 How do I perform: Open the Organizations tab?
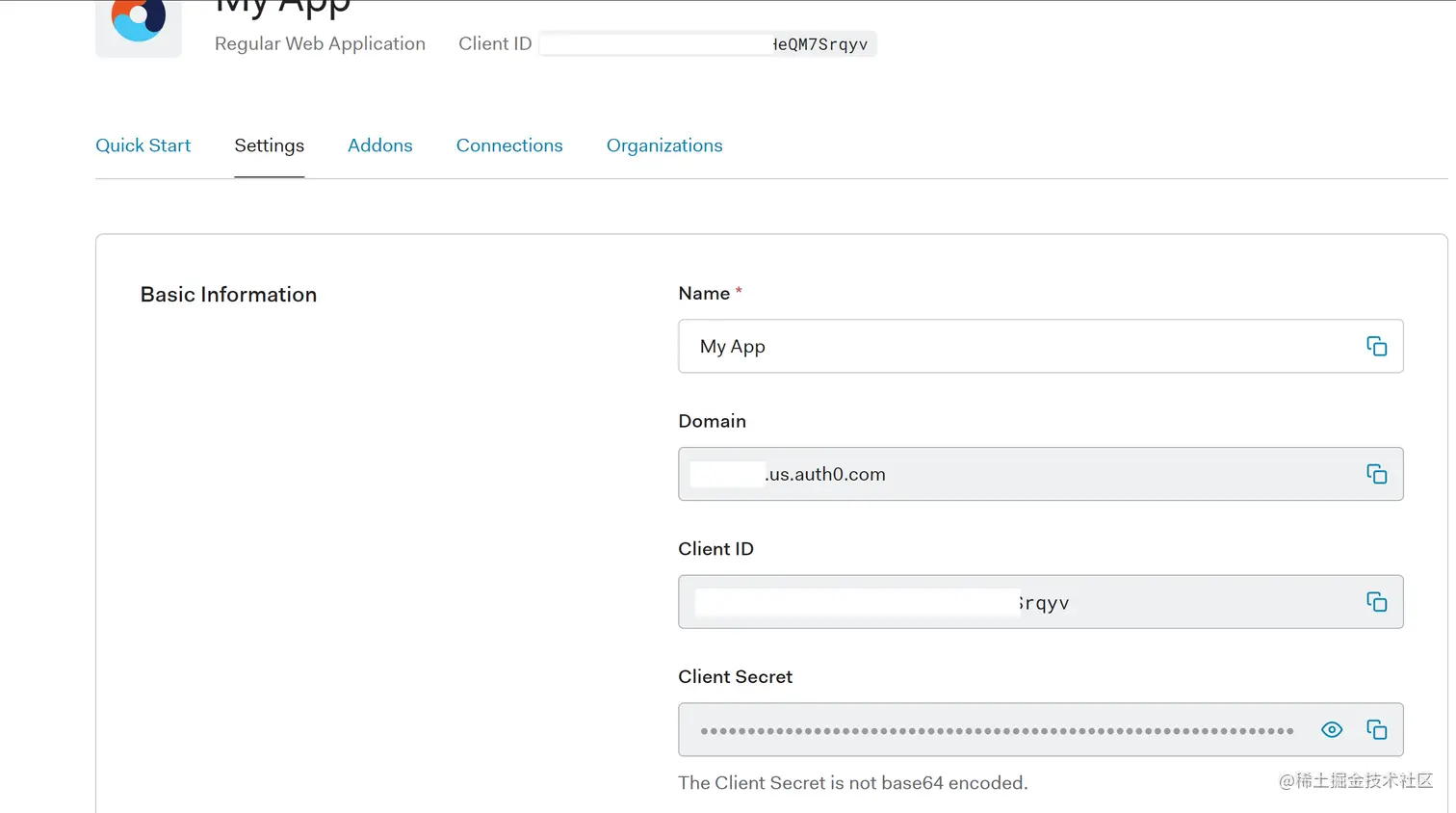click(x=664, y=145)
